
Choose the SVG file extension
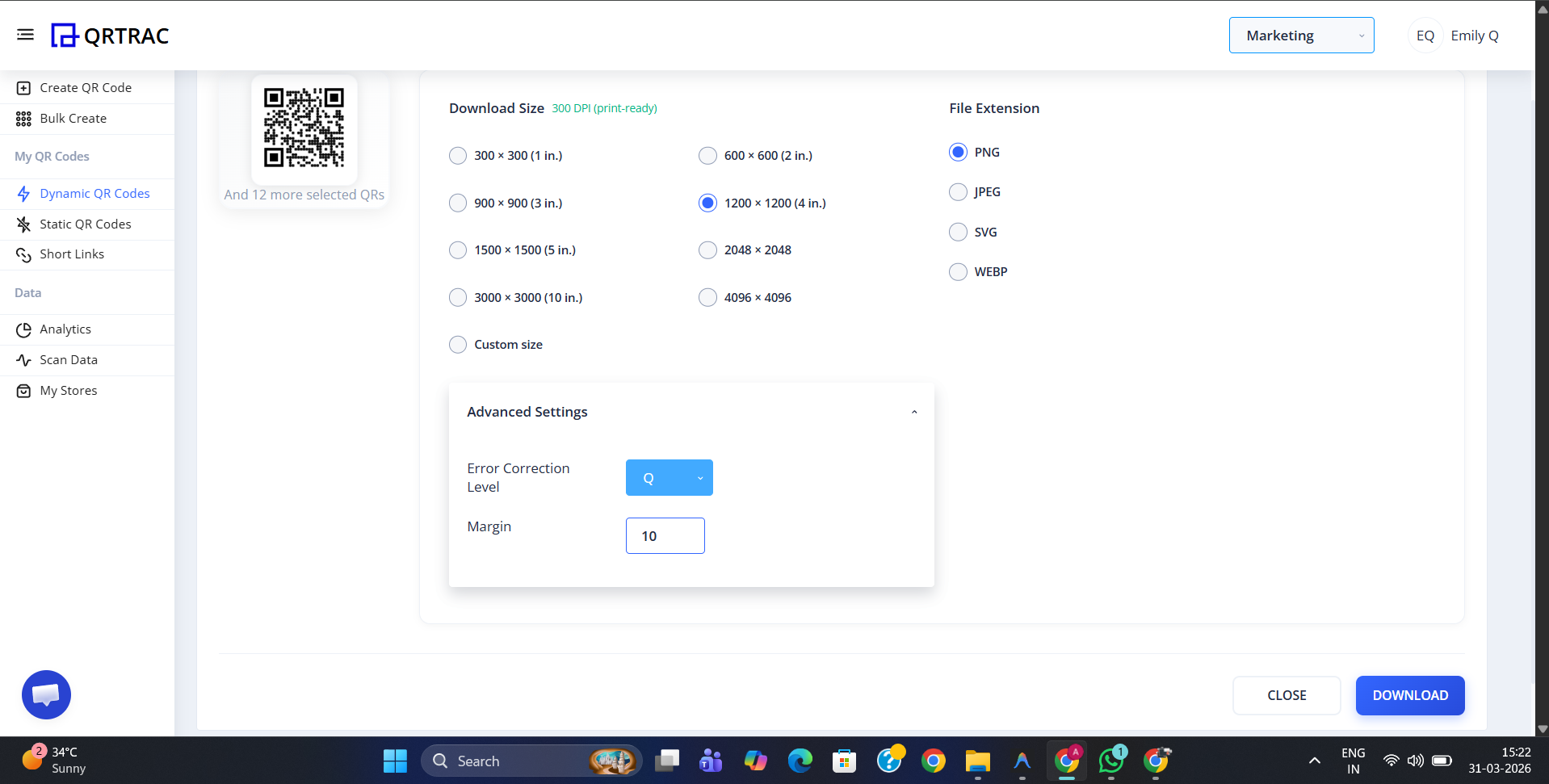coord(957,232)
